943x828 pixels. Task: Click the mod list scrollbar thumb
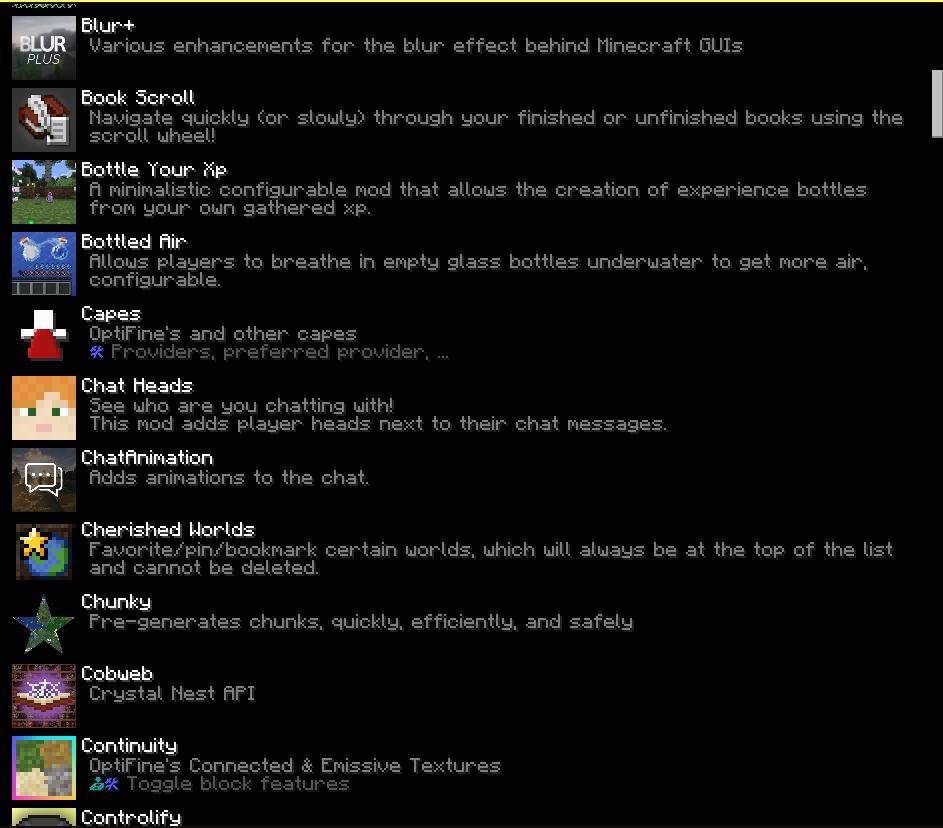click(x=937, y=104)
